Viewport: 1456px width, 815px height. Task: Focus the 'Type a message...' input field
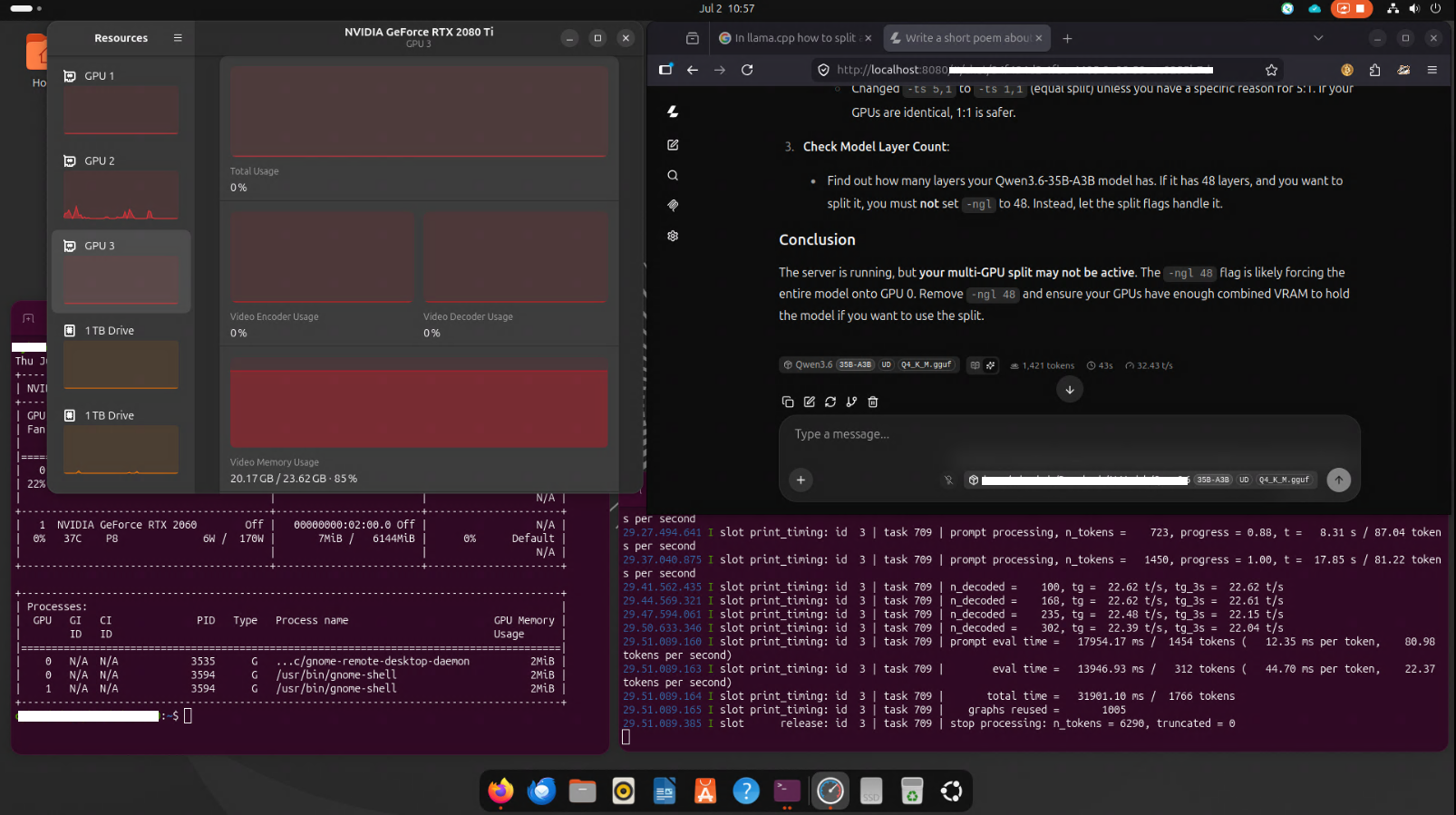click(x=1070, y=434)
